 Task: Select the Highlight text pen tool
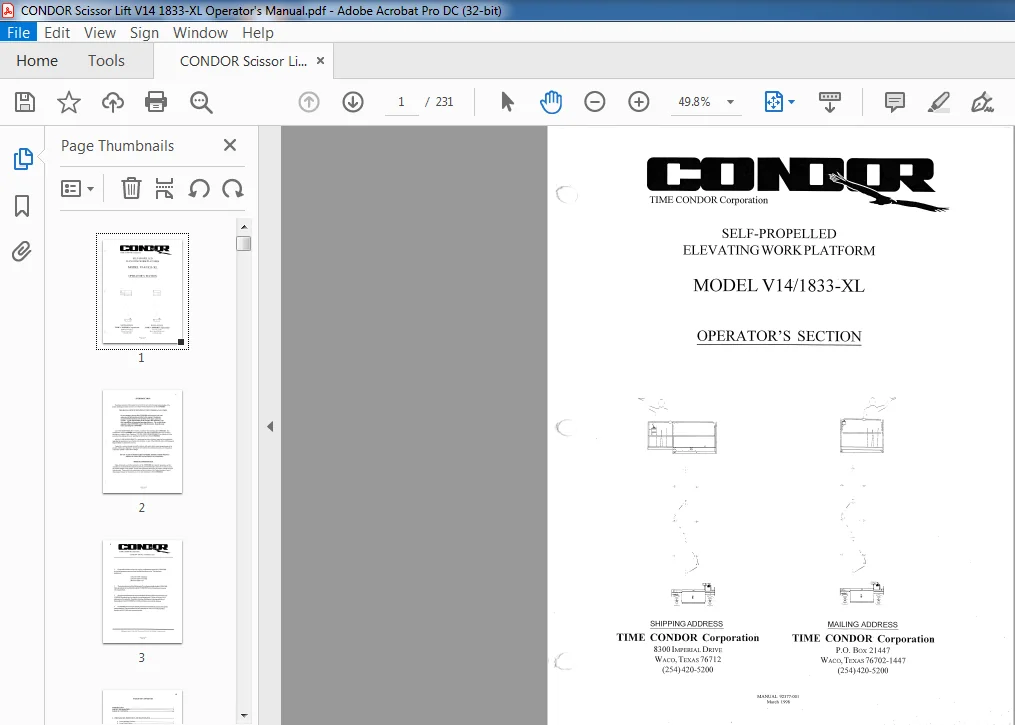(939, 102)
